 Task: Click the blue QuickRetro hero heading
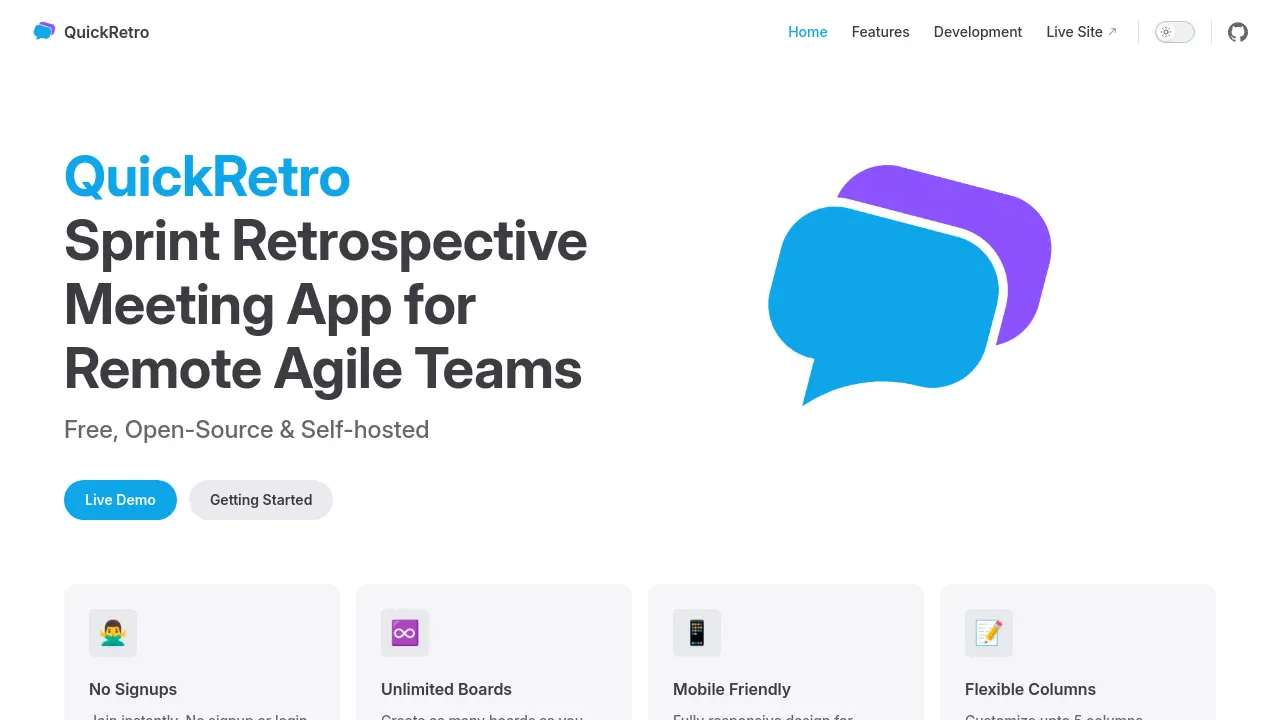point(207,177)
